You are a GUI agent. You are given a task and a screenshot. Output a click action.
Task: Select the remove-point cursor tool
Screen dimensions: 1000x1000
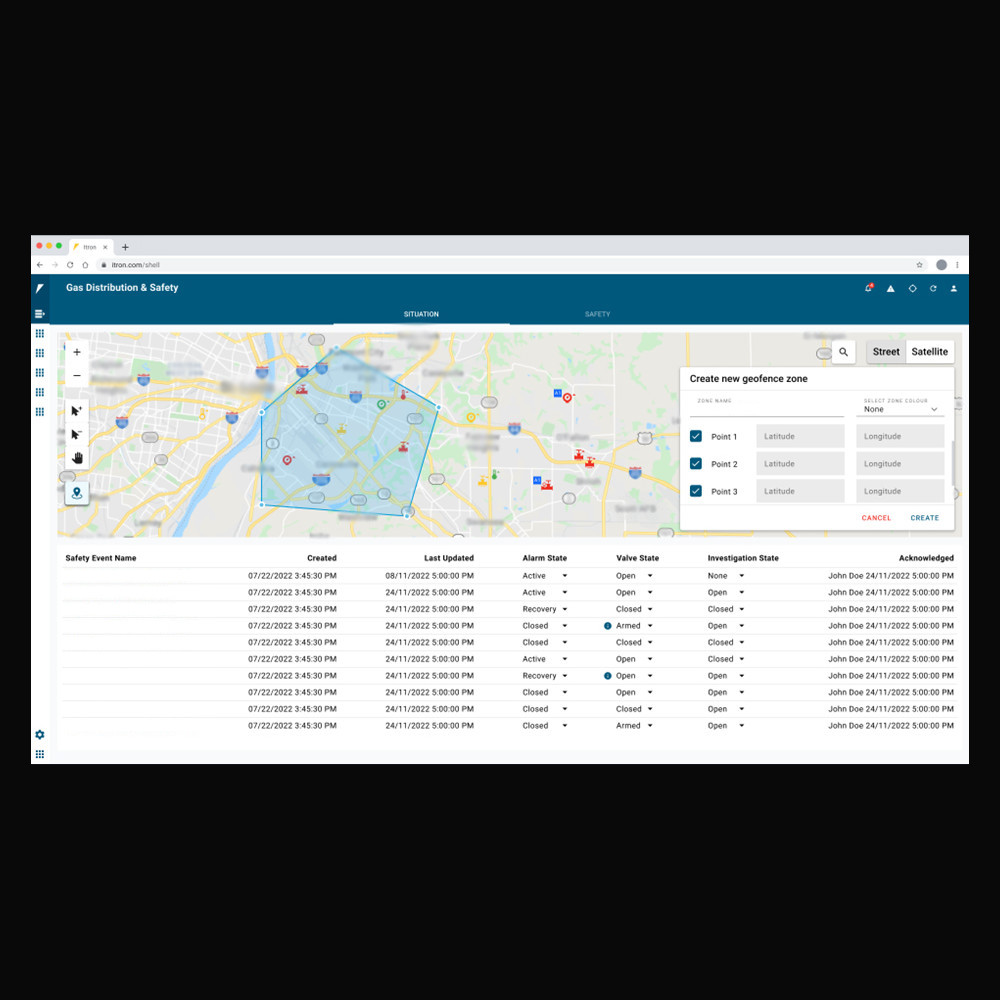click(x=77, y=435)
